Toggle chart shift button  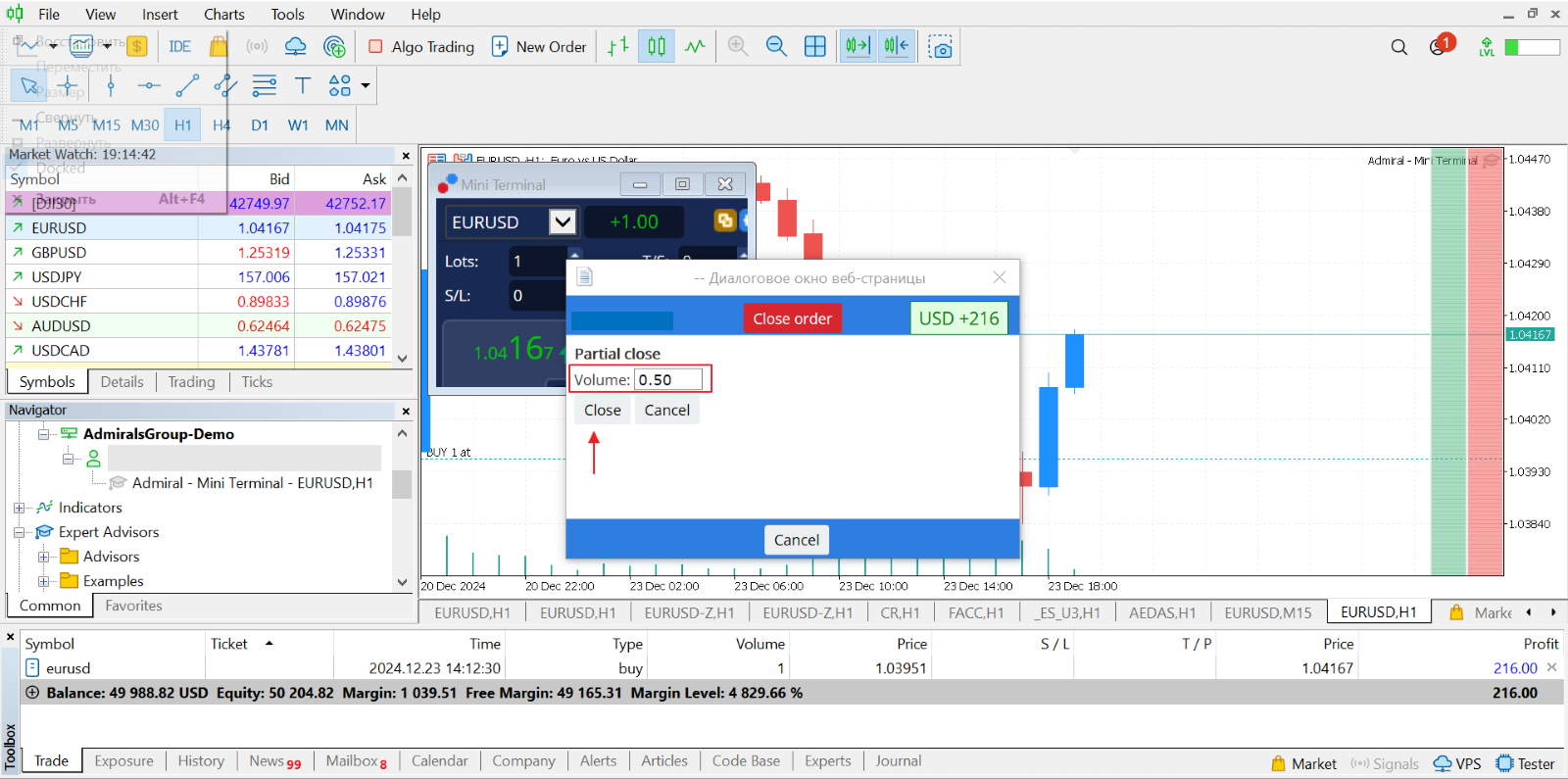[x=896, y=46]
